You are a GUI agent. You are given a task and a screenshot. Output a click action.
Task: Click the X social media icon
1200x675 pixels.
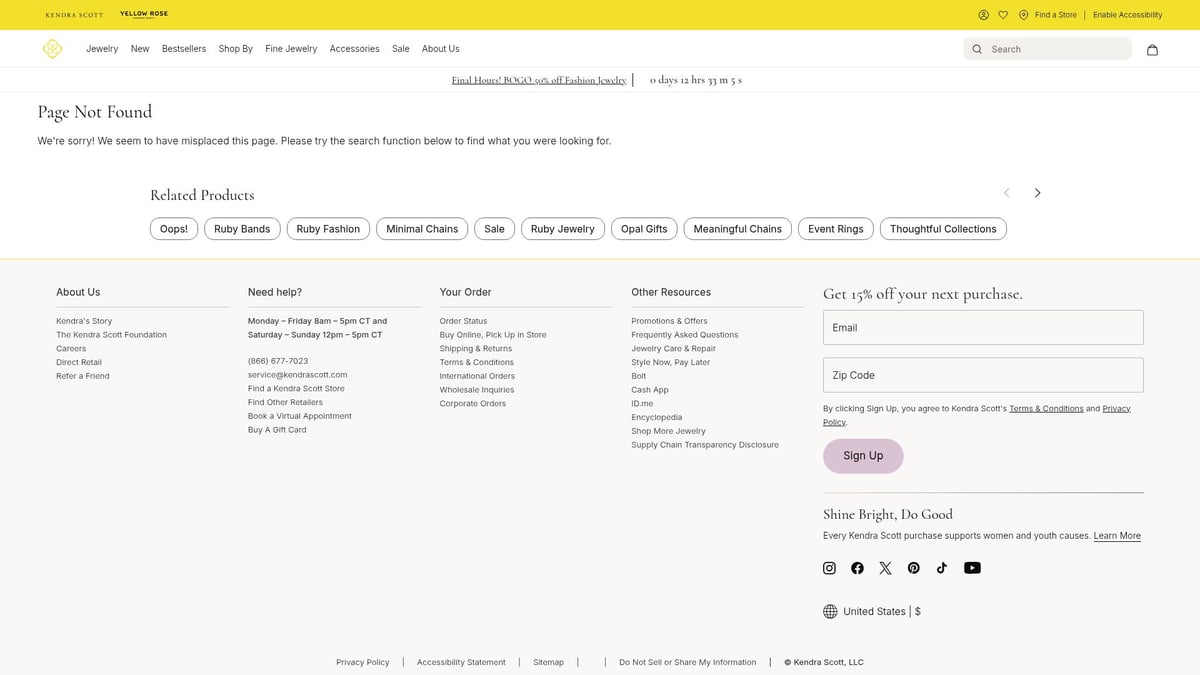click(x=885, y=568)
